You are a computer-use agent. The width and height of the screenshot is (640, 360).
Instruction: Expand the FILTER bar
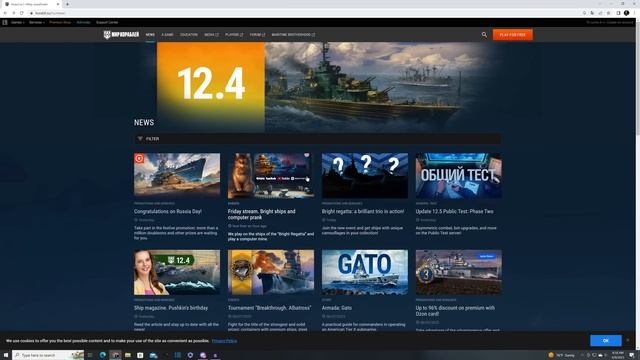pos(317,139)
